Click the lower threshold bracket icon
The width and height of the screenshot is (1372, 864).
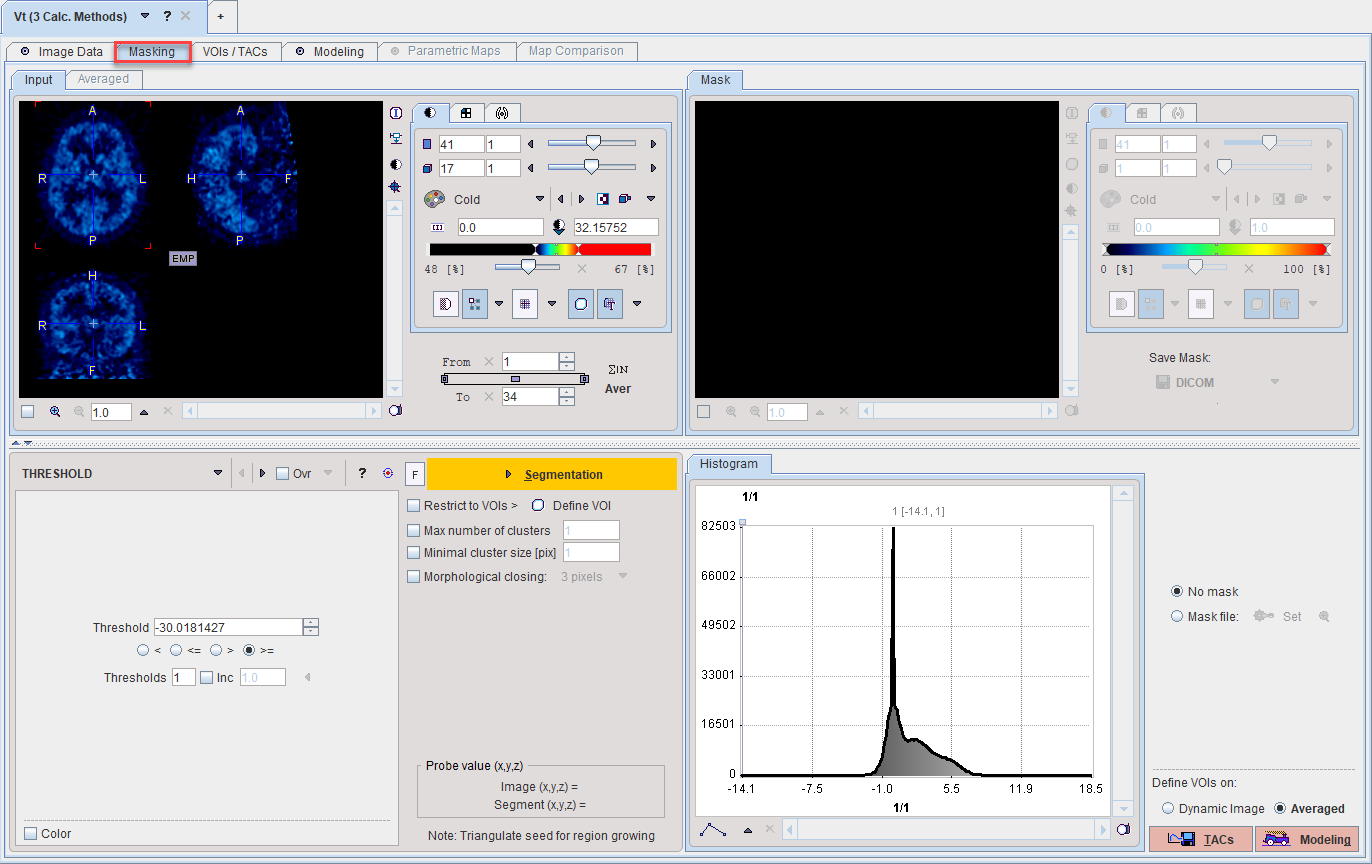(x=438, y=228)
